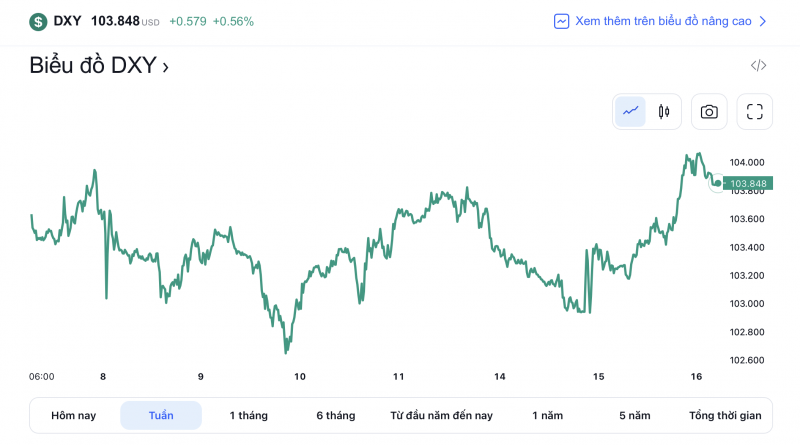Click the current price label 103.848 on axis
Viewport: 800px width, 445px height.
(748, 184)
